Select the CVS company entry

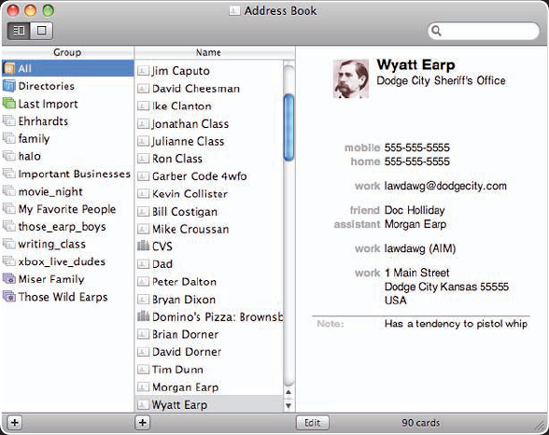(209, 247)
